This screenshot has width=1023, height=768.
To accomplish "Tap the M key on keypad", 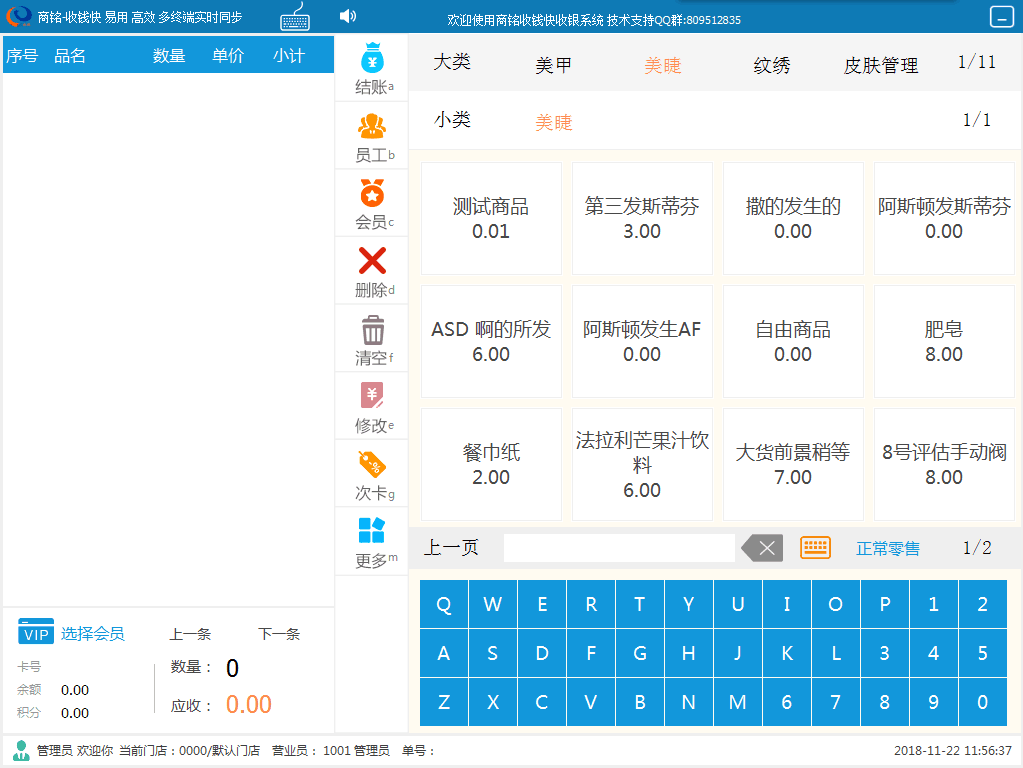I will click(x=738, y=702).
